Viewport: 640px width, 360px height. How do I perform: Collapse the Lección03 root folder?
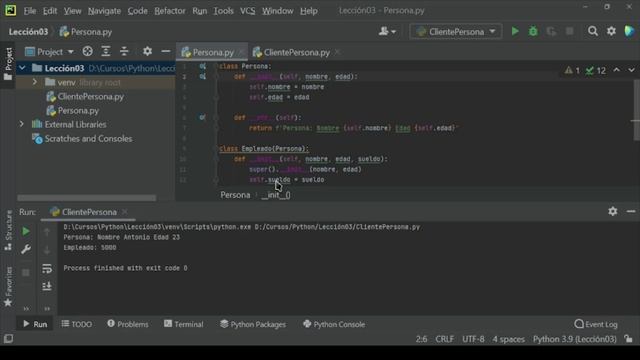tap(22, 68)
